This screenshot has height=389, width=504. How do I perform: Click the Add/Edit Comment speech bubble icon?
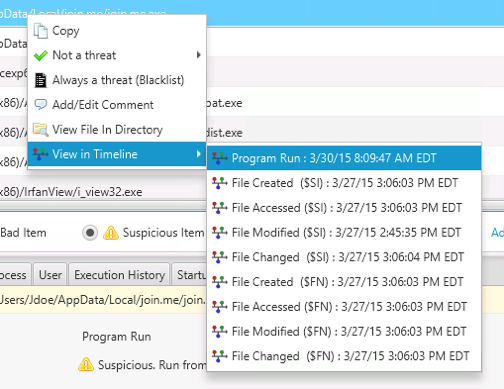(41, 105)
